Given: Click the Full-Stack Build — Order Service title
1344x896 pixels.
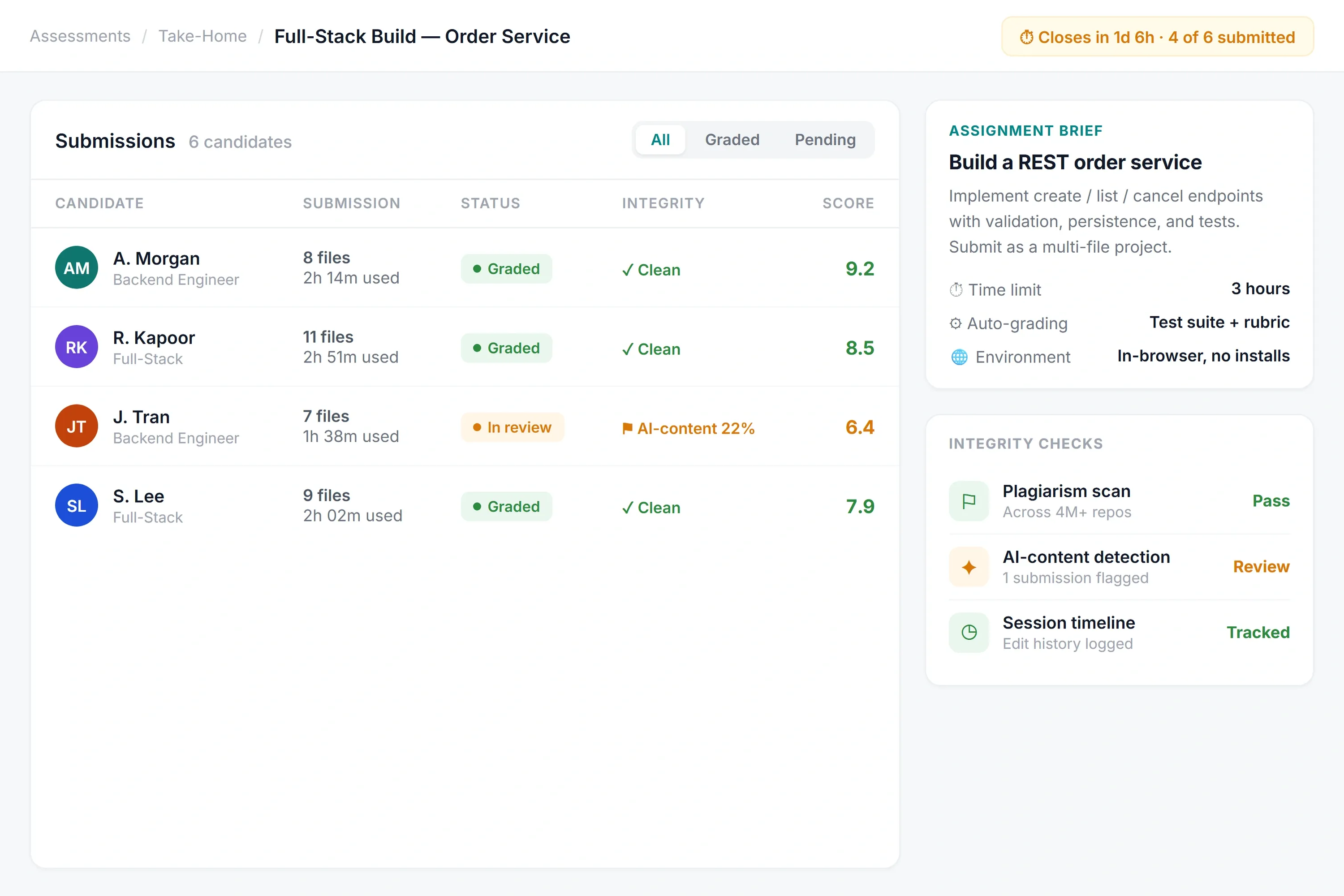Looking at the screenshot, I should (x=422, y=36).
